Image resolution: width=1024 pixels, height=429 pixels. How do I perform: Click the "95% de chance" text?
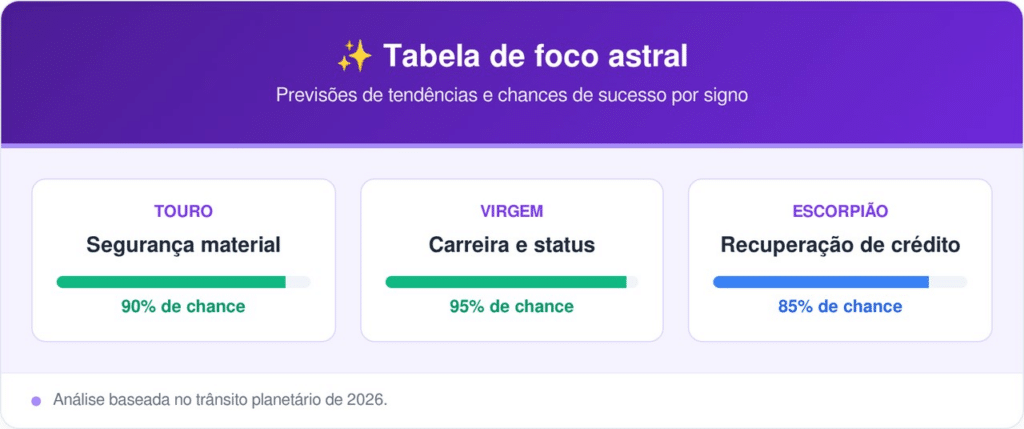point(511,306)
